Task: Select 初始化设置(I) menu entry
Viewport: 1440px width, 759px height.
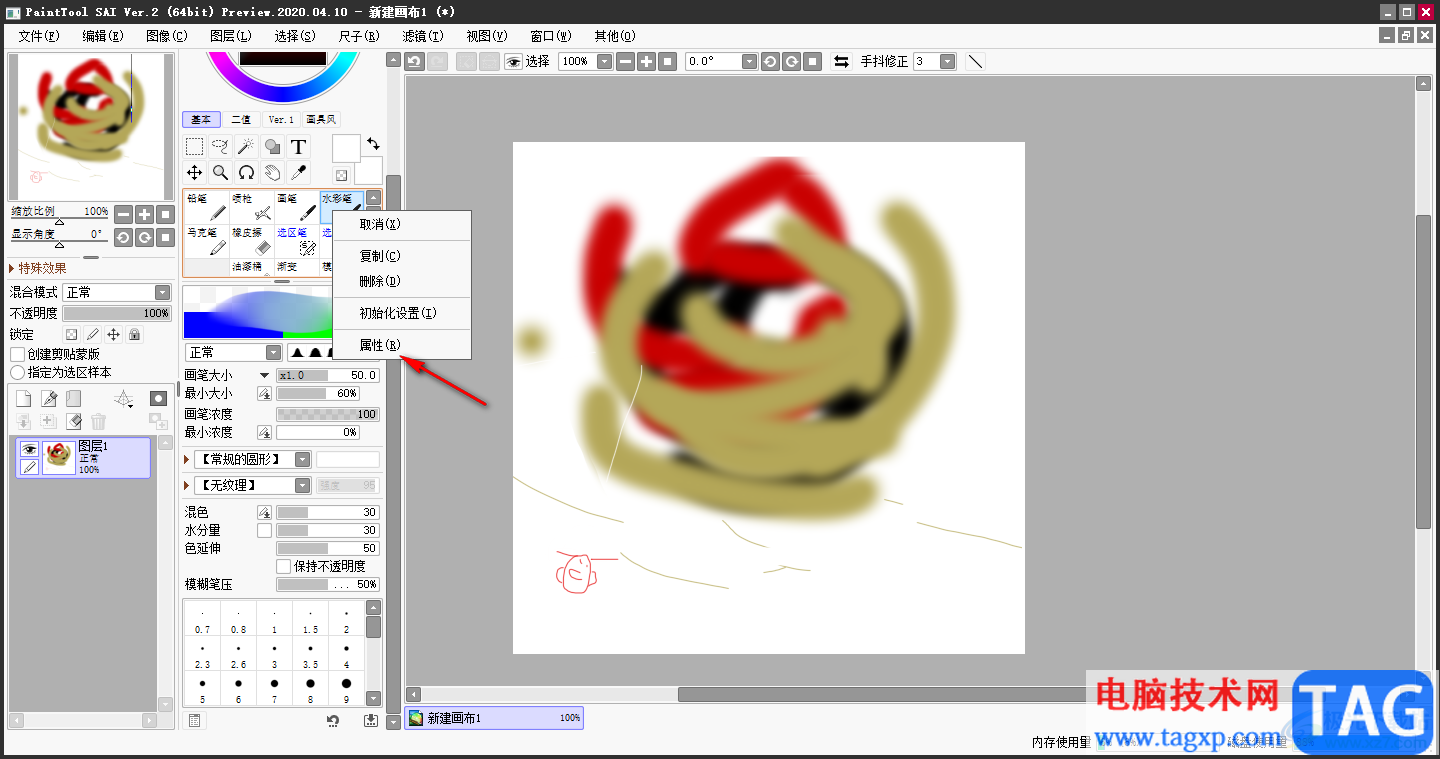Action: tap(398, 313)
